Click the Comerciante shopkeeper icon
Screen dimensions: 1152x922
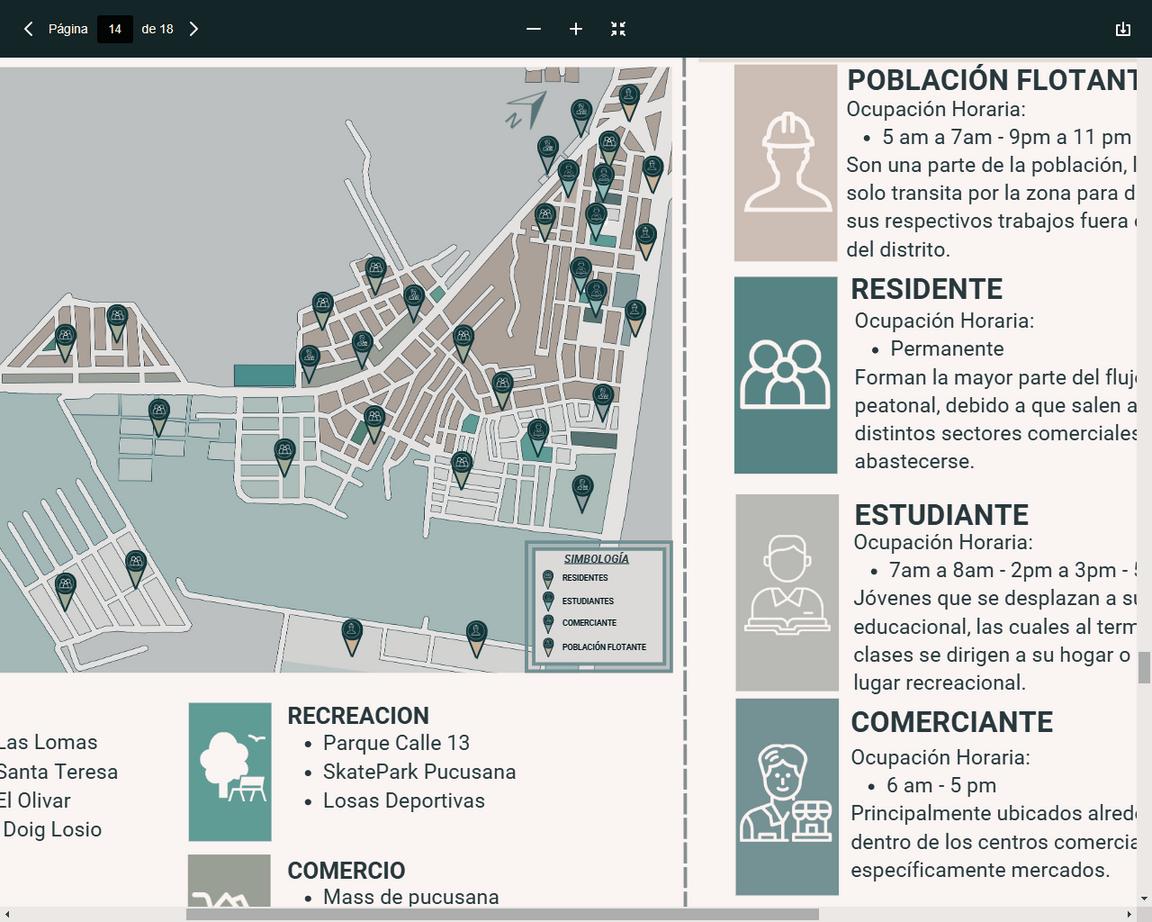click(787, 796)
